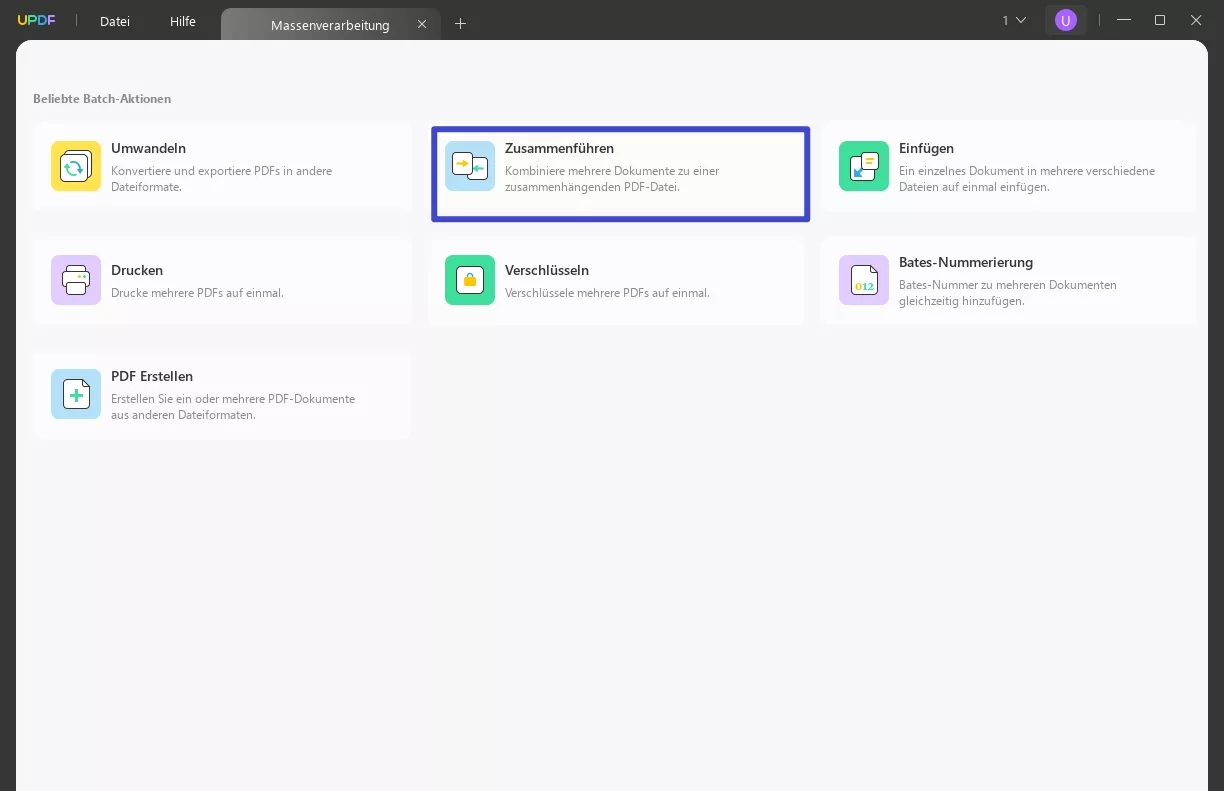This screenshot has height=791, width=1224.
Task: Select the Verschlüsseln lock icon
Action: 469,280
